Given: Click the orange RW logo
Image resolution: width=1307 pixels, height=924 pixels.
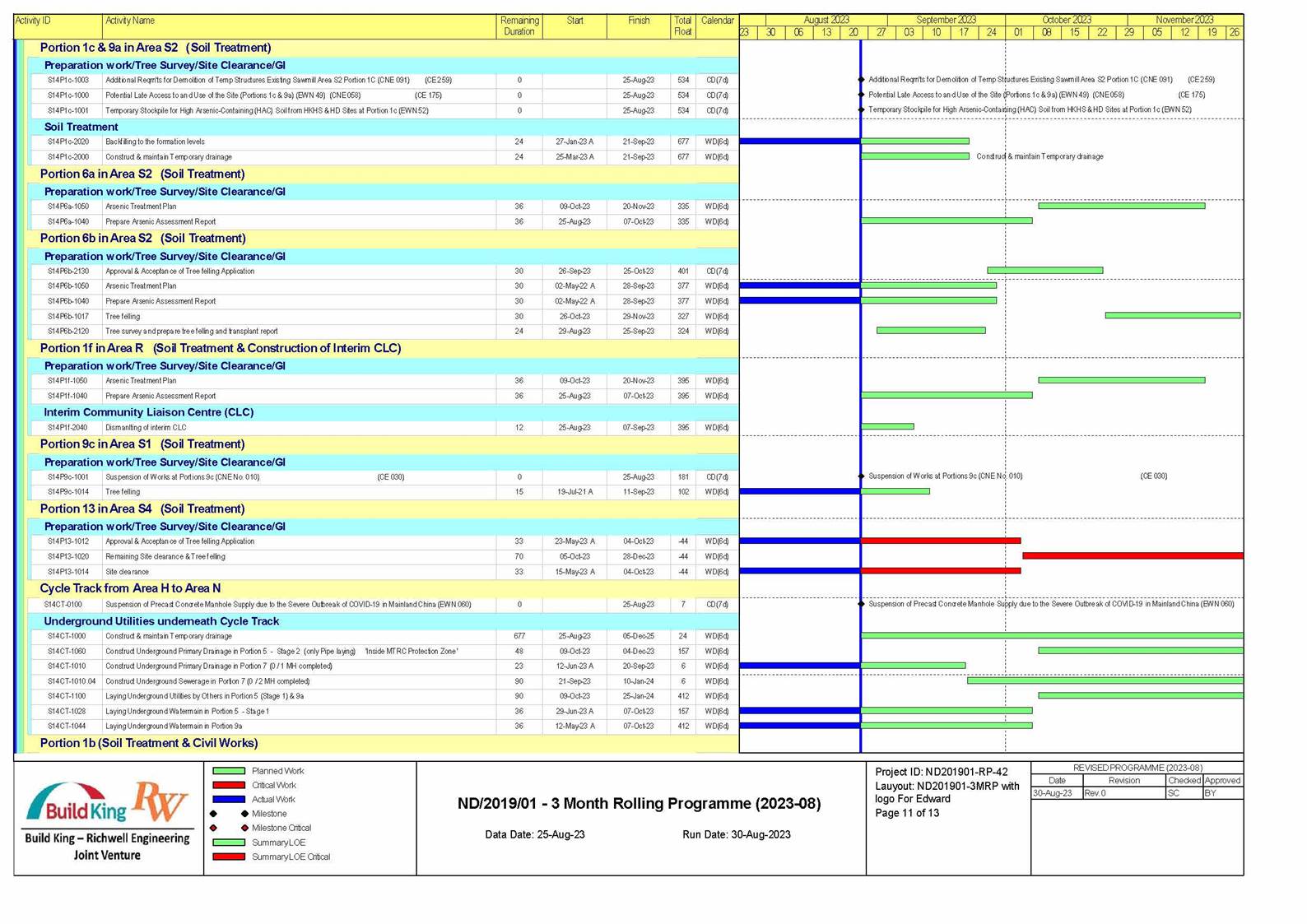Looking at the screenshot, I should 161,800.
